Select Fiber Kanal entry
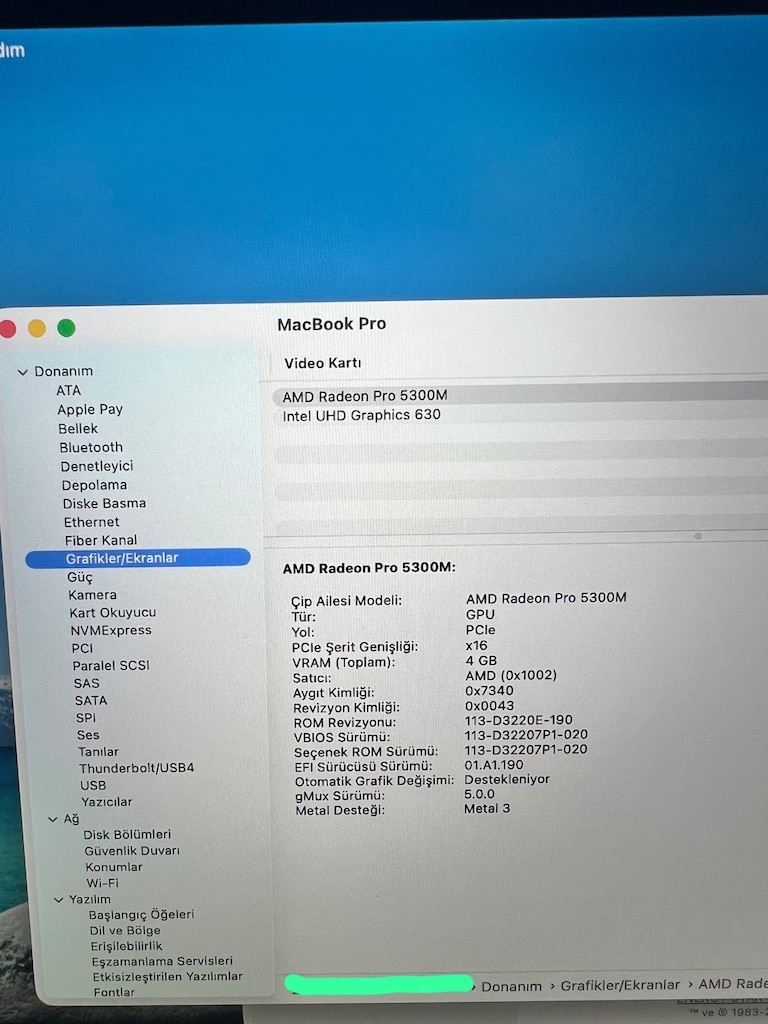 click(x=101, y=540)
